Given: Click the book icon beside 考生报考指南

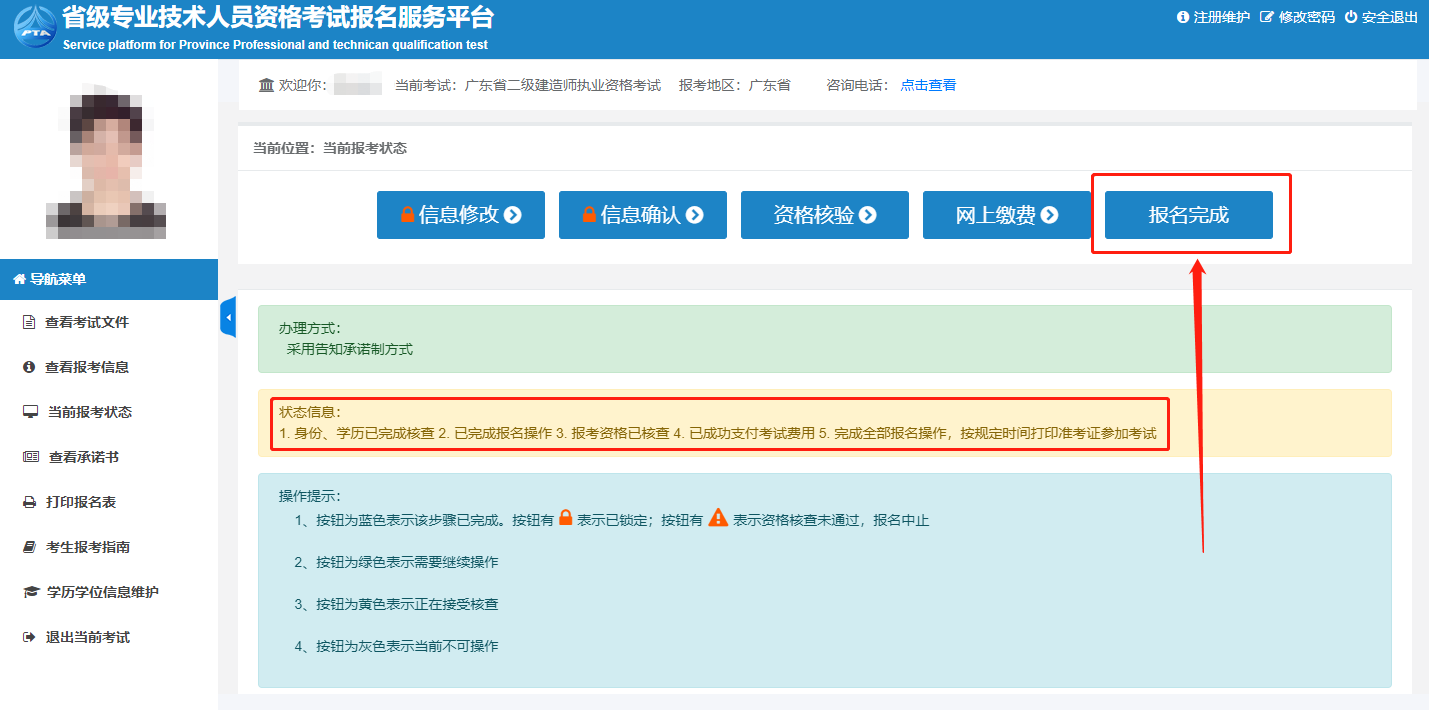Looking at the screenshot, I should coord(29,547).
